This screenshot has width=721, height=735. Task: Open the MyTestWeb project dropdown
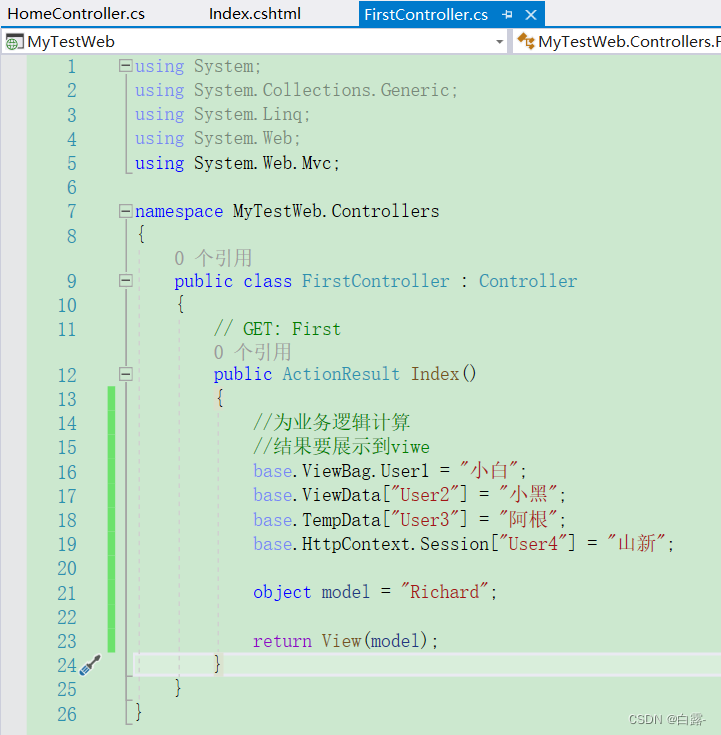tap(499, 42)
